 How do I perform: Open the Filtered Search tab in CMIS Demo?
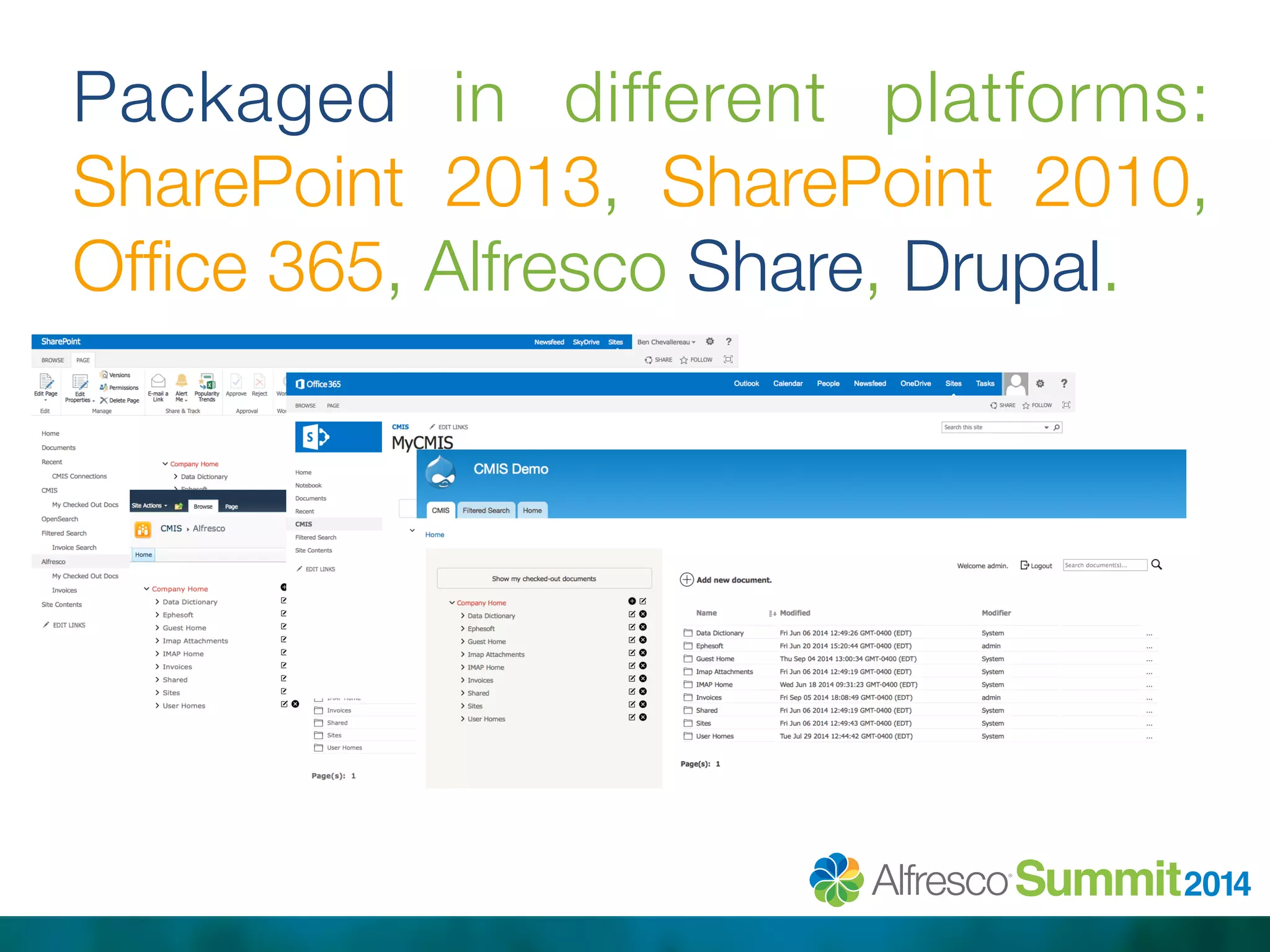(x=486, y=510)
